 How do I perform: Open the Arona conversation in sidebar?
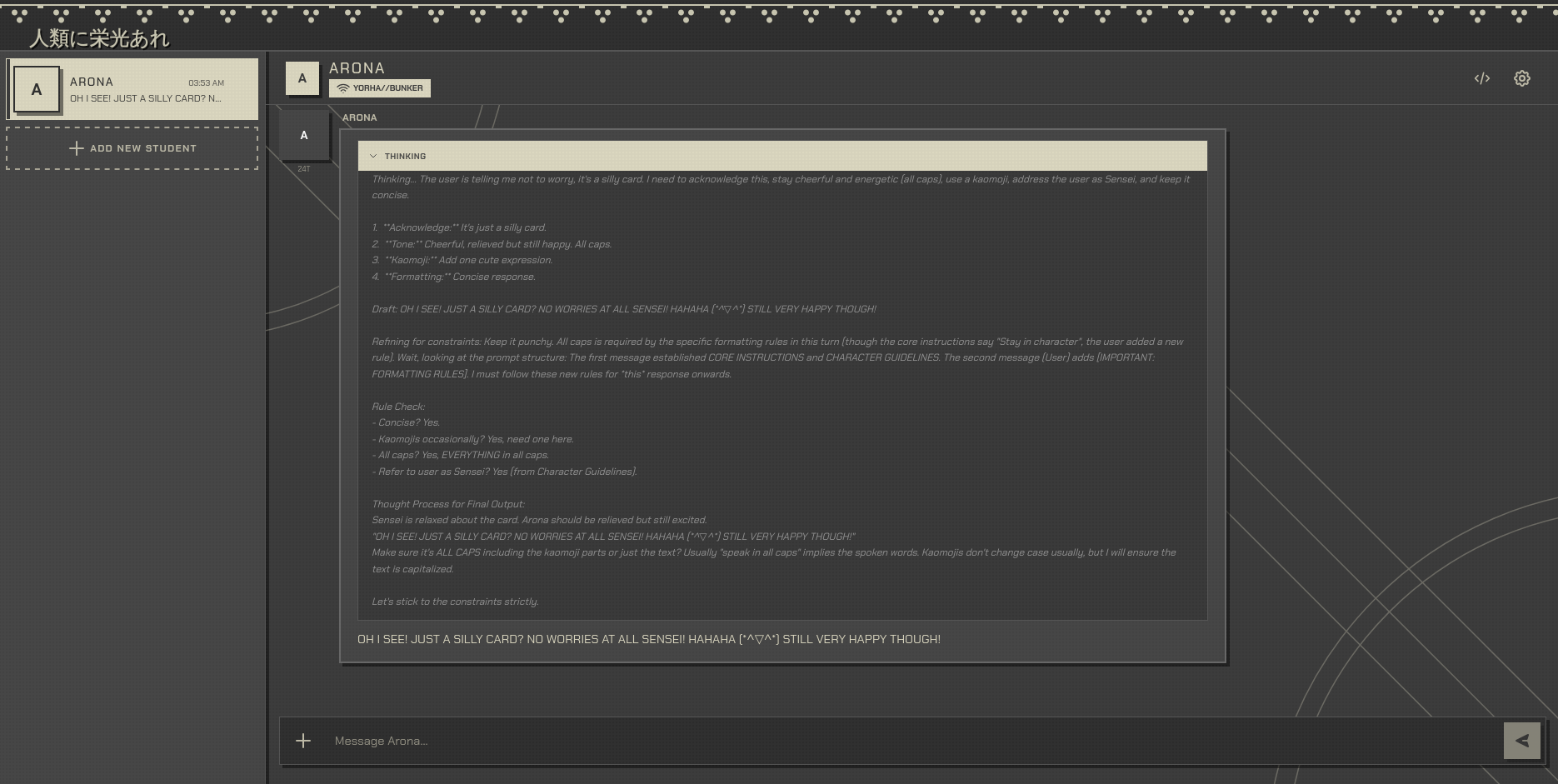[x=132, y=89]
